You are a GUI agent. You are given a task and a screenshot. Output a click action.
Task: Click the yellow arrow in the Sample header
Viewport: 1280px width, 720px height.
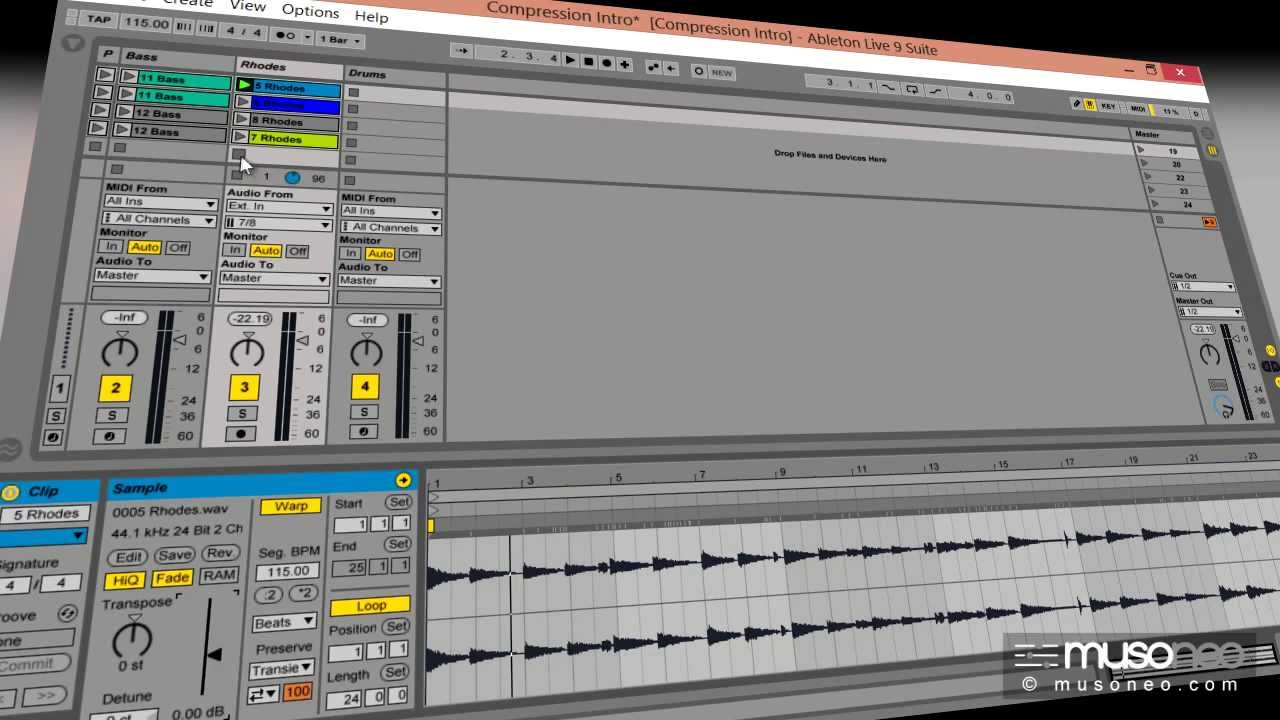403,480
